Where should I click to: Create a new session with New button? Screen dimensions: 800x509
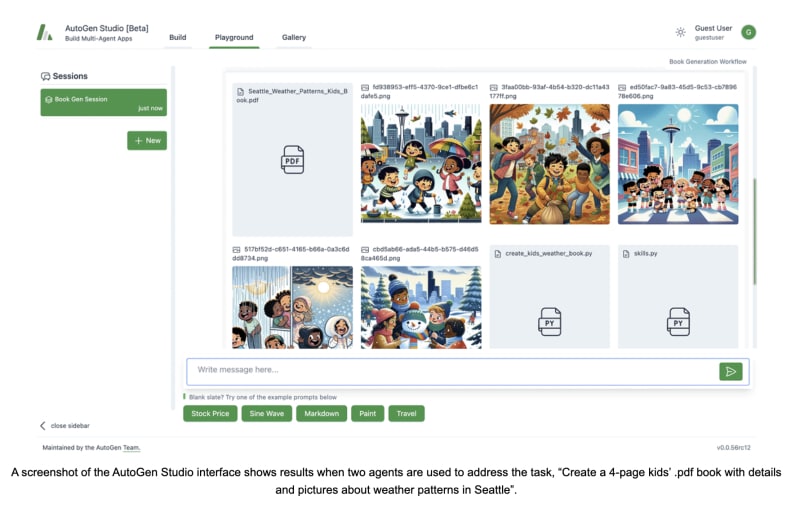click(x=147, y=141)
